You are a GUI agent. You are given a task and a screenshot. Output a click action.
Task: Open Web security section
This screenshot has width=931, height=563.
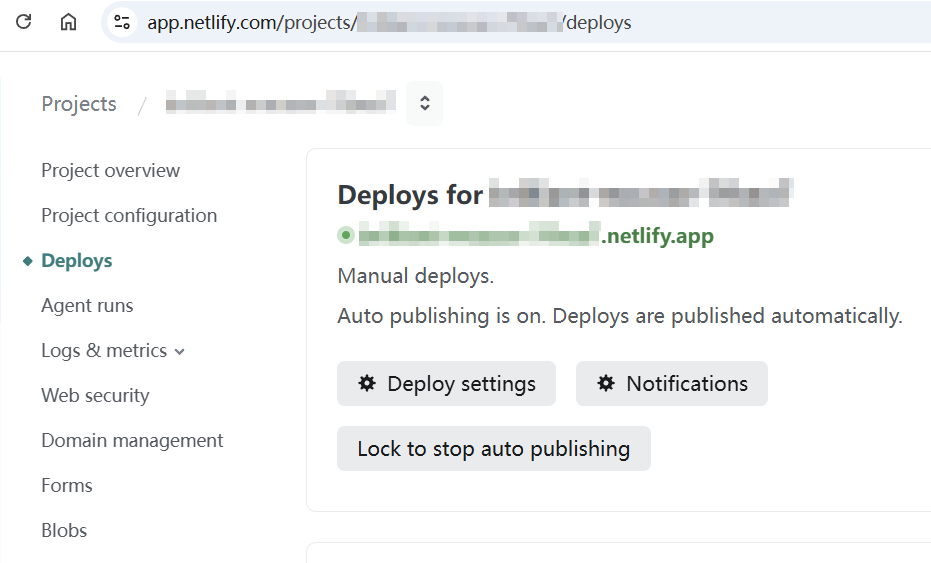(95, 395)
